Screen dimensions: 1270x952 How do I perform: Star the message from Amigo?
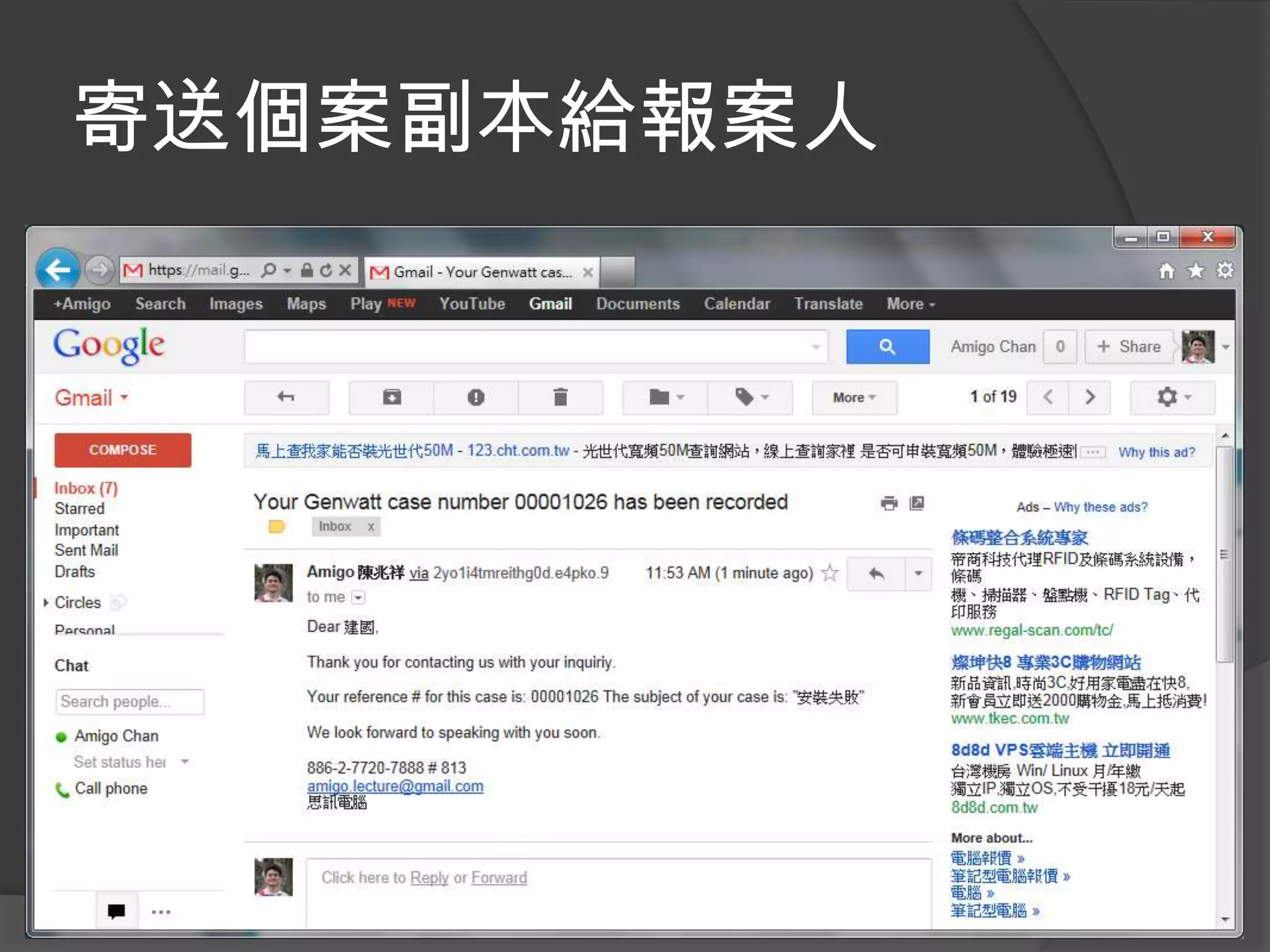coord(830,573)
